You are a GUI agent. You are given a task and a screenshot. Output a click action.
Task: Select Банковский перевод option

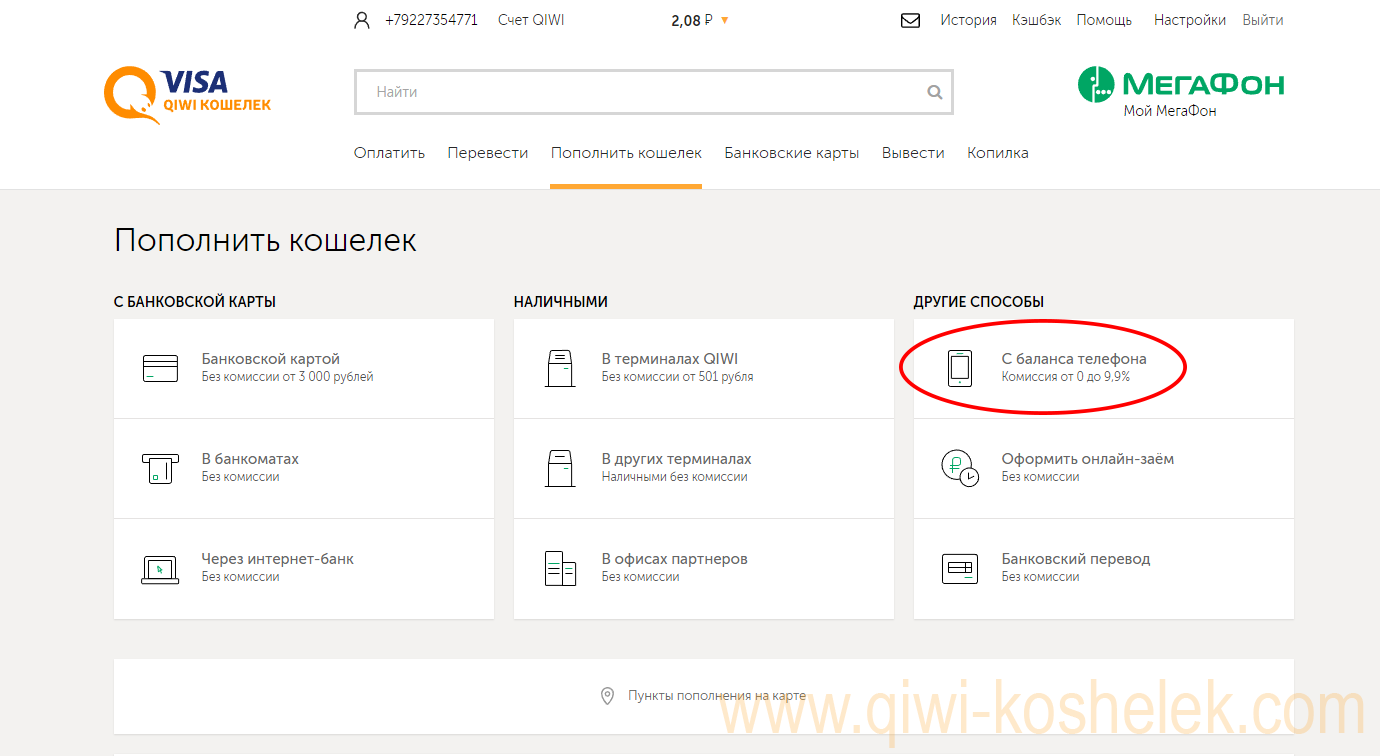1104,568
